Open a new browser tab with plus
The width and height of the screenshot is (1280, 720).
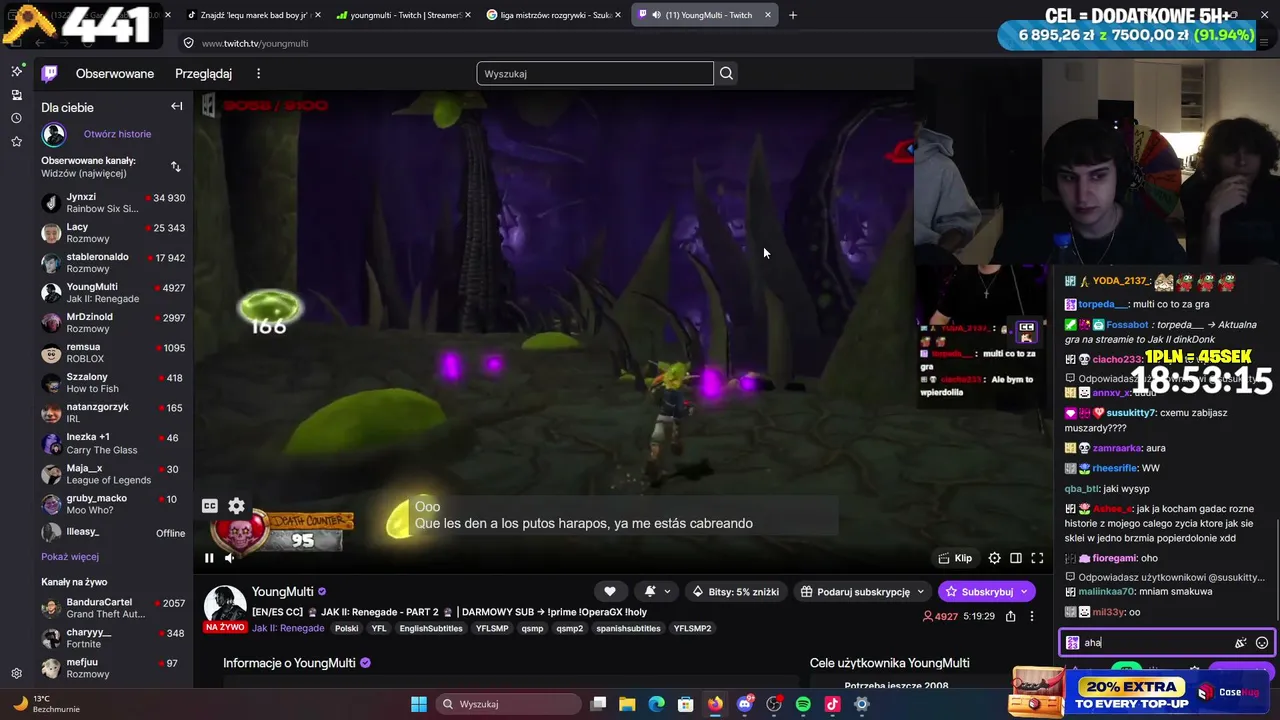(x=793, y=15)
